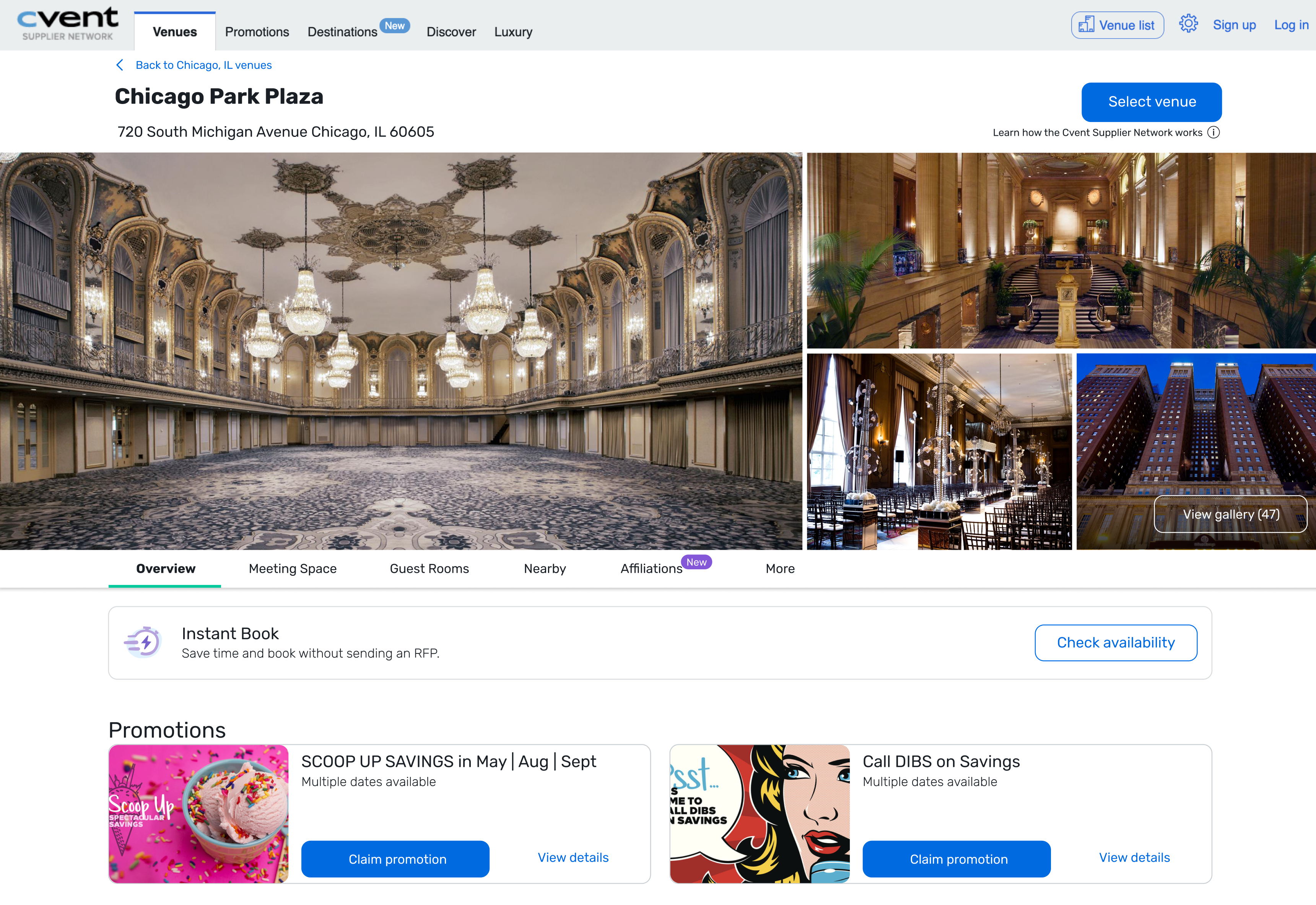
Task: Open the Scoop Up ice cream promo image
Action: tap(198, 814)
